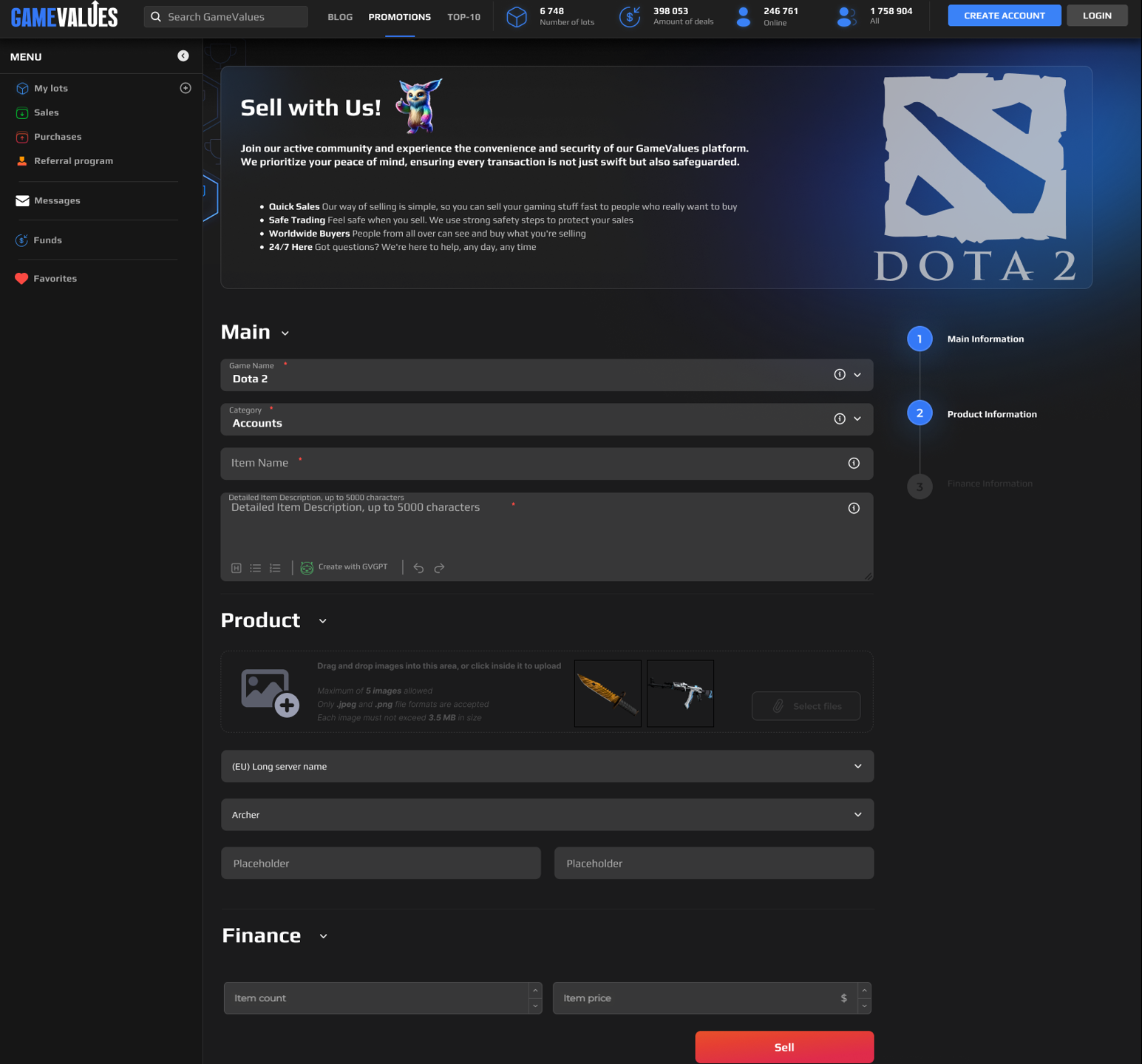This screenshot has height=1064, width=1142.
Task: Open the TOP-10 nav item
Action: (x=464, y=16)
